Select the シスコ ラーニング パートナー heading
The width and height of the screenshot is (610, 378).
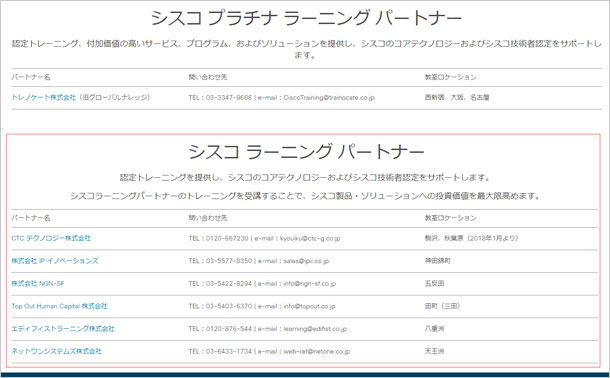click(x=306, y=152)
